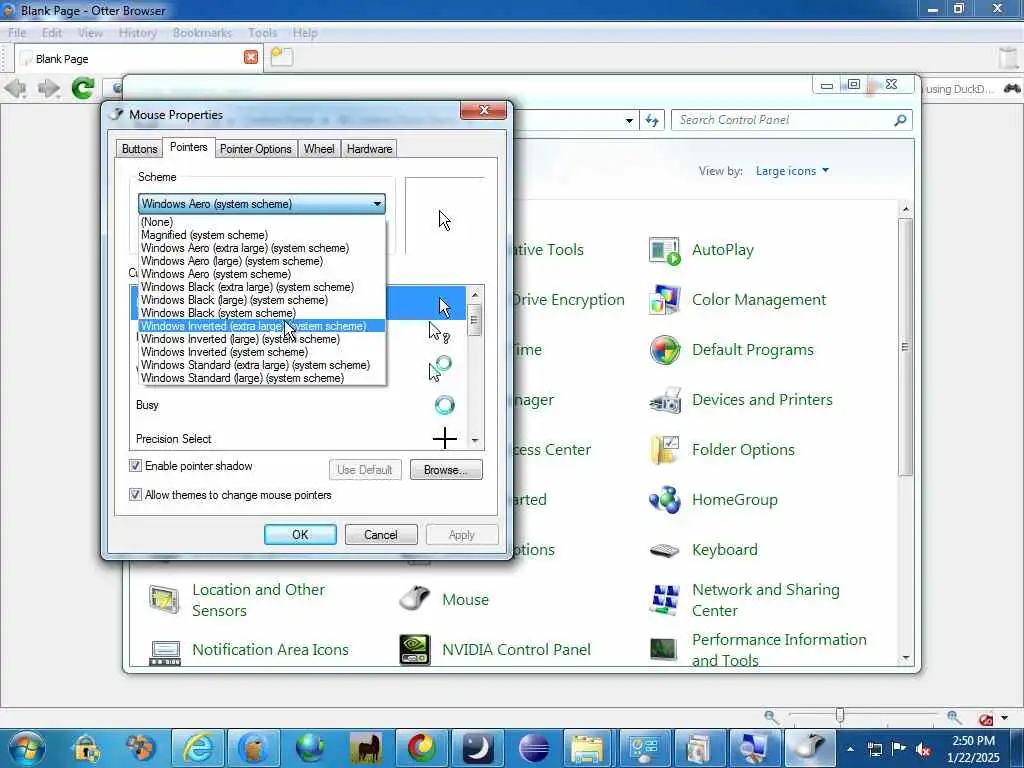
Task: Open Performance Information and Tools
Action: coord(758,650)
